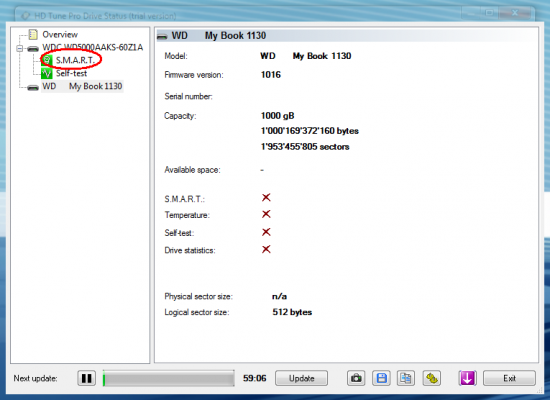This screenshot has height=400, width=550.
Task: Click the Overview notepad icon
Action: [33, 34]
